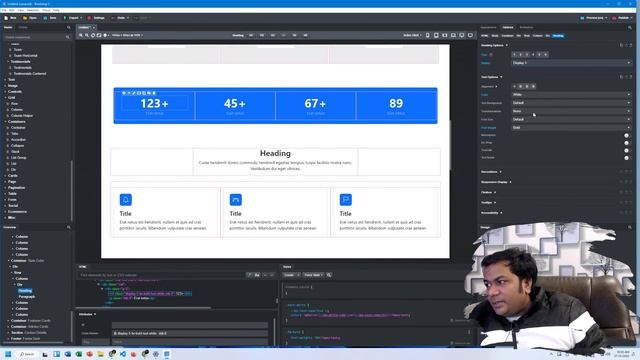Expand the Tooltips options section
The width and height of the screenshot is (640, 360).
489,202
